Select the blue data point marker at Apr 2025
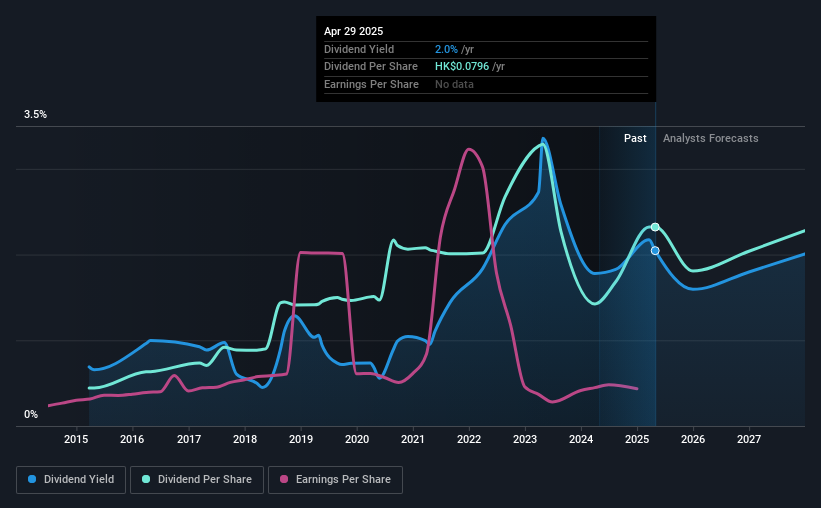The width and height of the screenshot is (821, 508). click(x=655, y=251)
